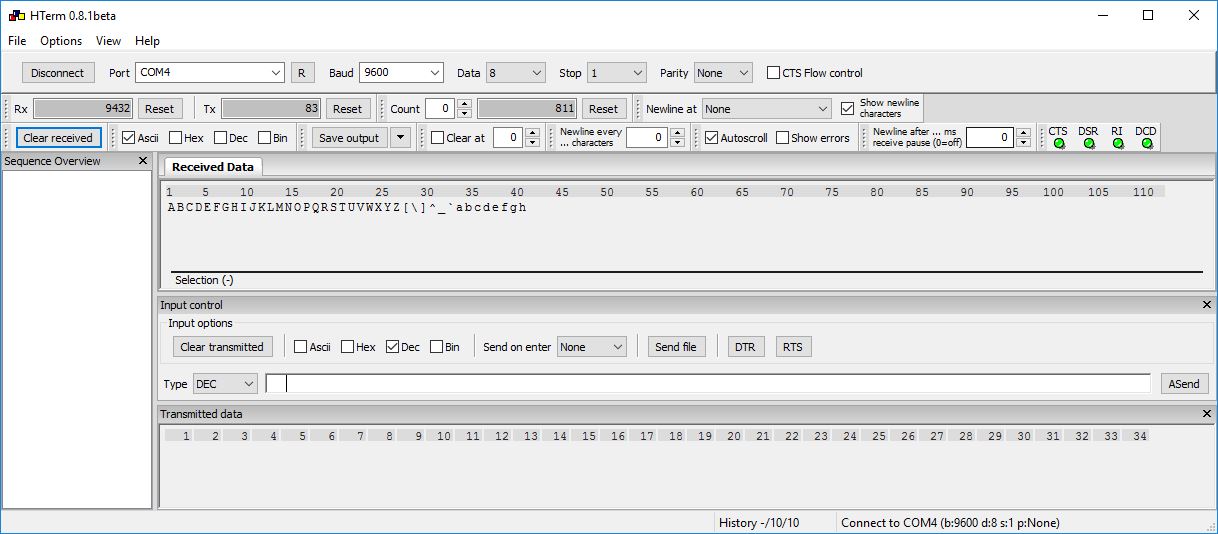Click the R refresh ports button
This screenshot has width=1218, height=534.
coord(302,73)
